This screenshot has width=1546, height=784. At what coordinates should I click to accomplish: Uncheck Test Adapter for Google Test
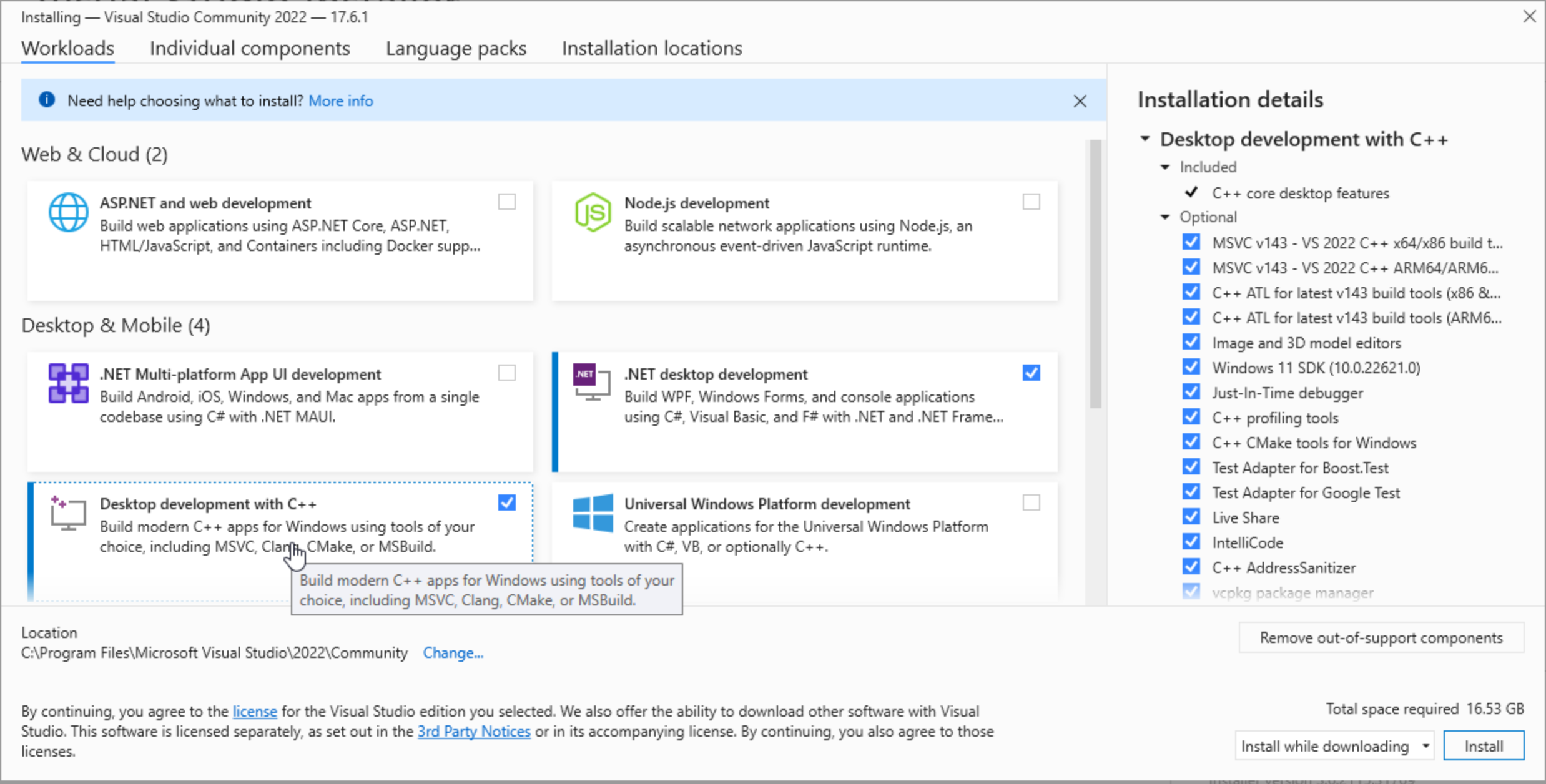click(x=1191, y=492)
